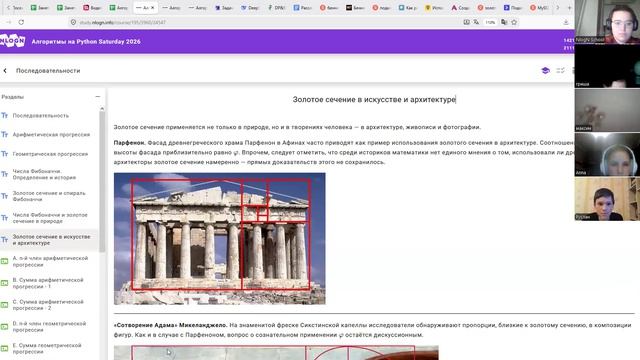
Task: Click the page heading Золотое сечение в искусстве и архитектуре
Action: tap(374, 99)
